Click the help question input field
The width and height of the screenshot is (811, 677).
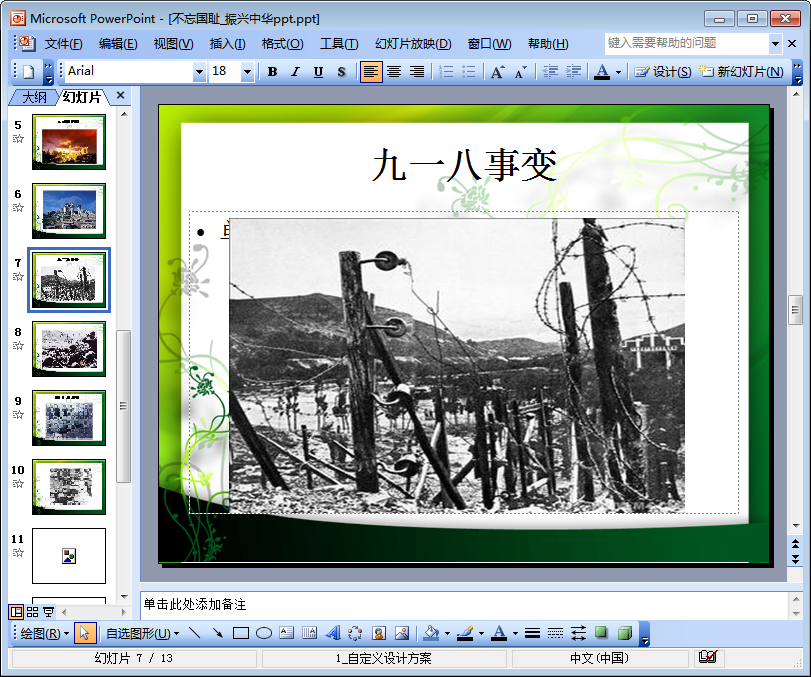pos(686,43)
